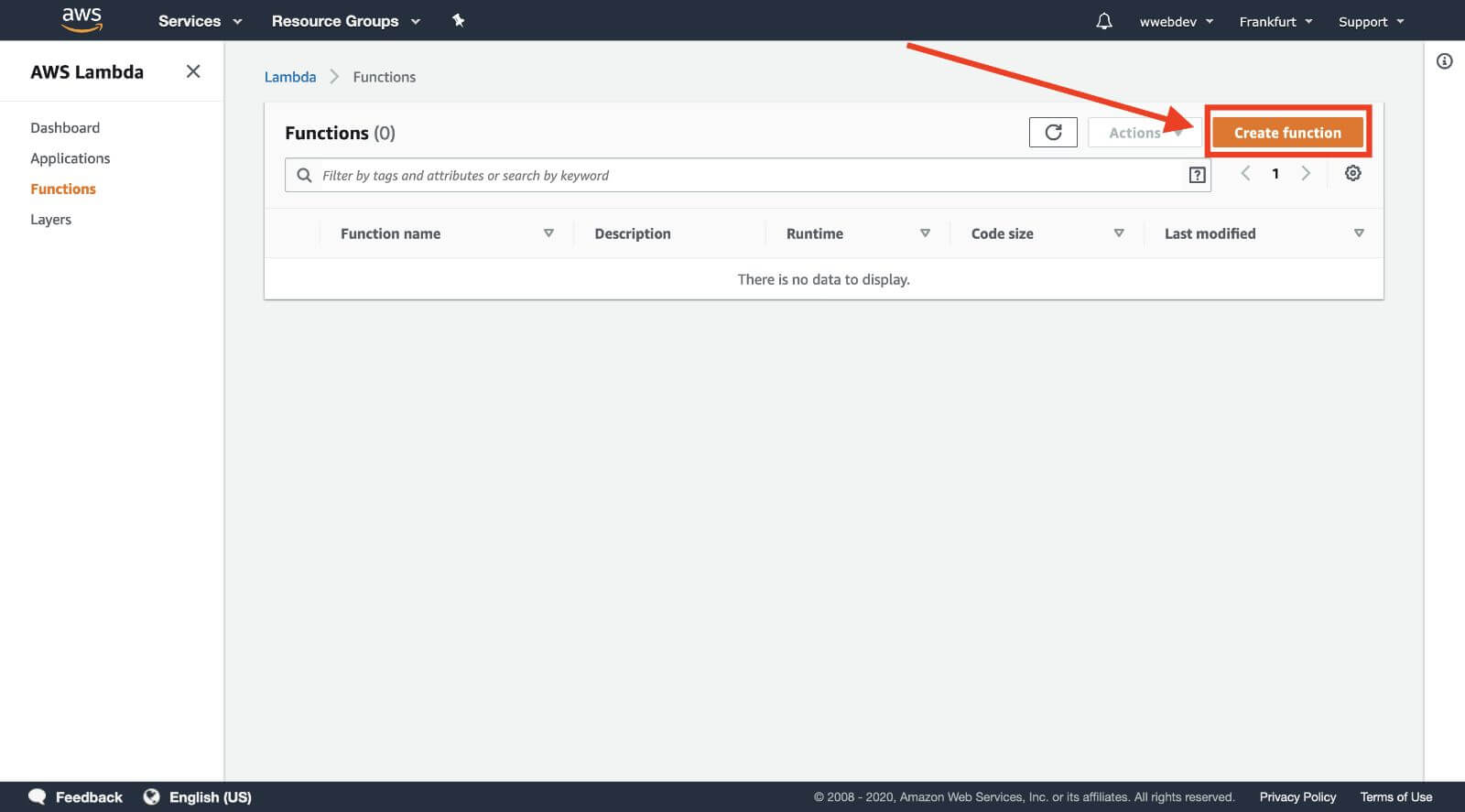Open Applications in the sidebar
This screenshot has width=1465, height=812.
tap(70, 158)
